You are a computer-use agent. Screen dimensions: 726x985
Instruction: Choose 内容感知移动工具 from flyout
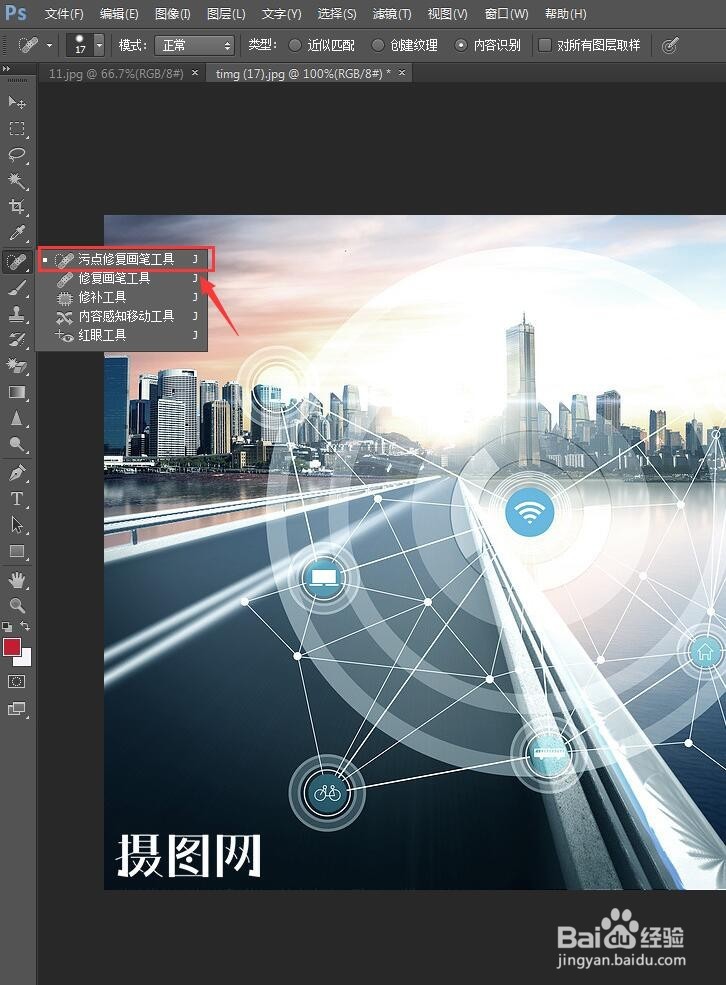click(x=122, y=316)
